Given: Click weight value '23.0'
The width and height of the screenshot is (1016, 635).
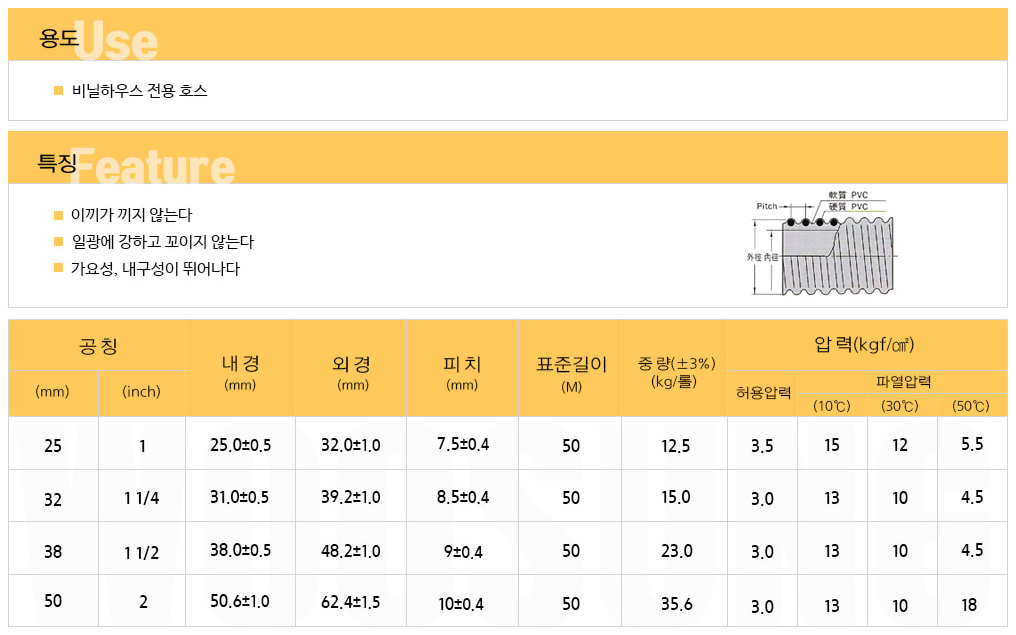Looking at the screenshot, I should (677, 551).
